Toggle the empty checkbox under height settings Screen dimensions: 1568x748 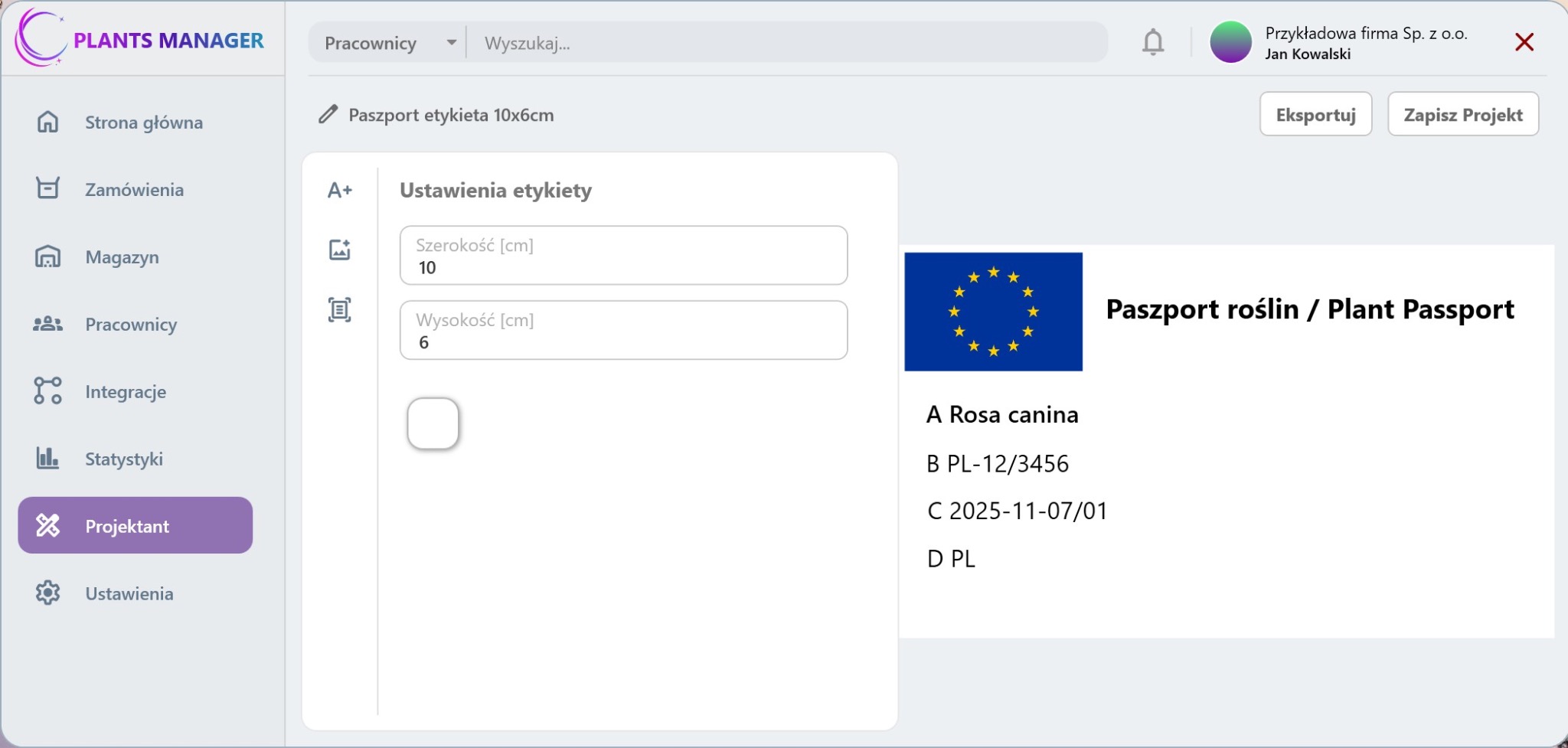[x=433, y=423]
